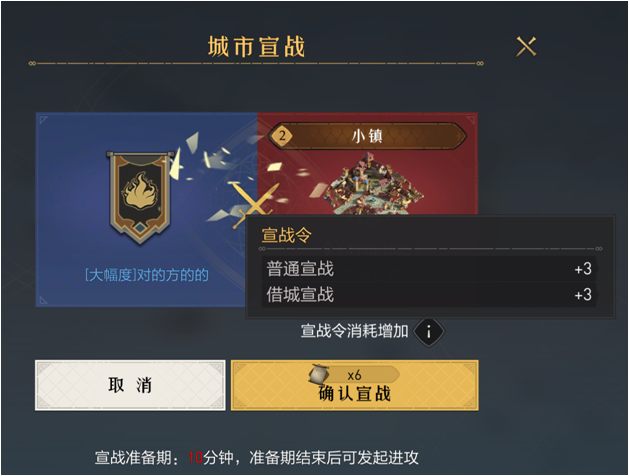The width and height of the screenshot is (629, 476).
Task: Select the 借城宣战 row in tooltip
Action: coord(429,295)
